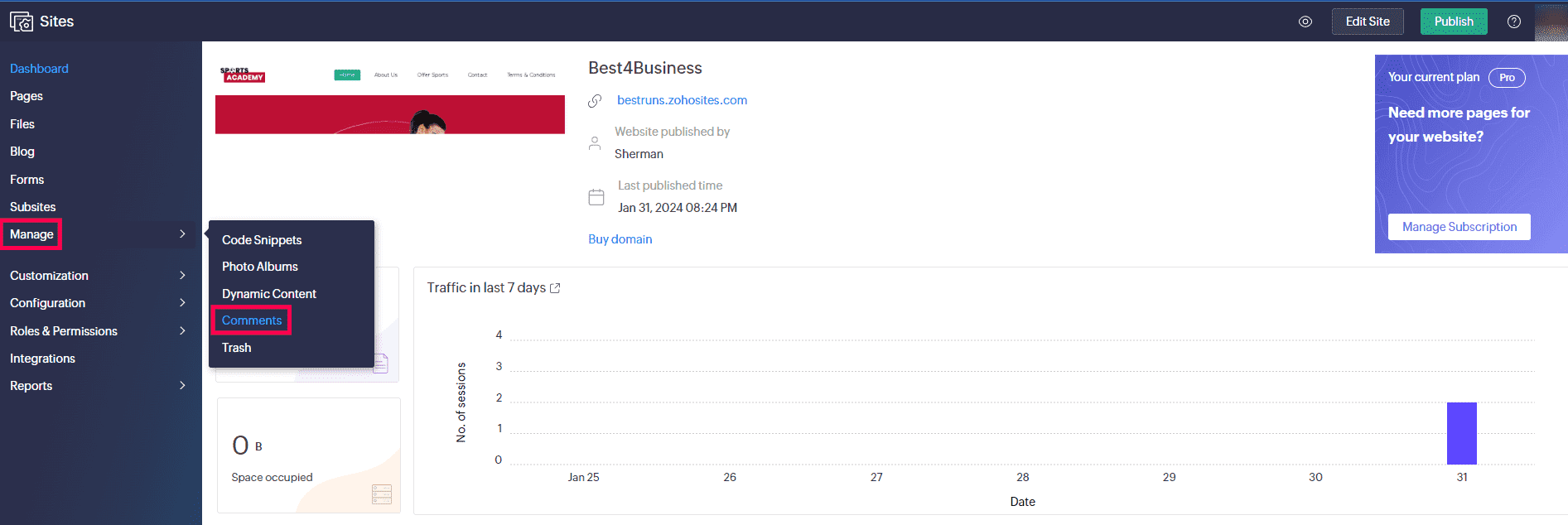Click the Date axis label
The image size is (1568, 525).
click(1023, 502)
